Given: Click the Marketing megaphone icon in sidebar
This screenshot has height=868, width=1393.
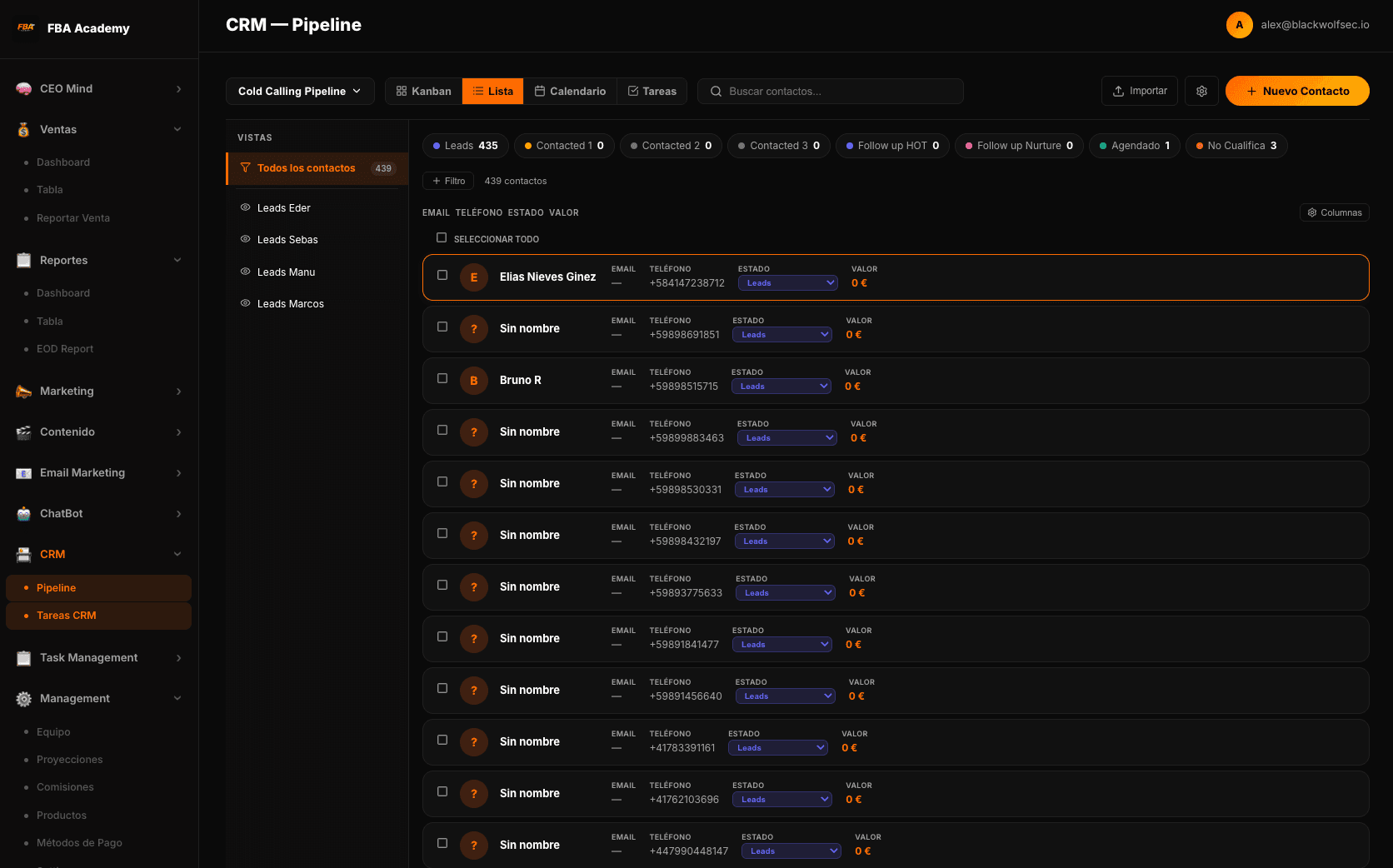Looking at the screenshot, I should (24, 392).
